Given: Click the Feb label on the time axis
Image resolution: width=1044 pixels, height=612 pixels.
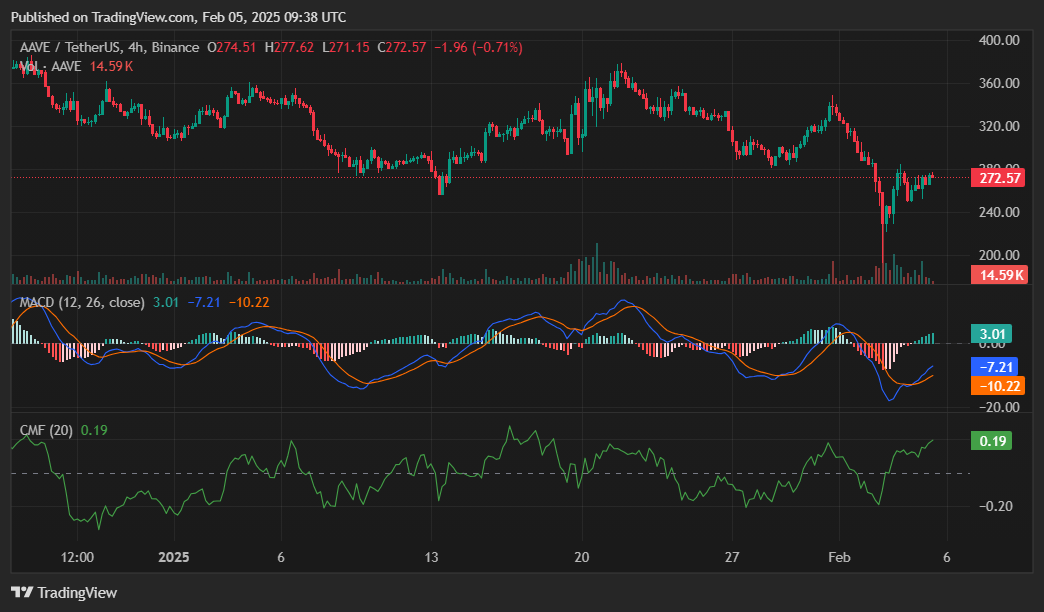Looking at the screenshot, I should (x=837, y=557).
